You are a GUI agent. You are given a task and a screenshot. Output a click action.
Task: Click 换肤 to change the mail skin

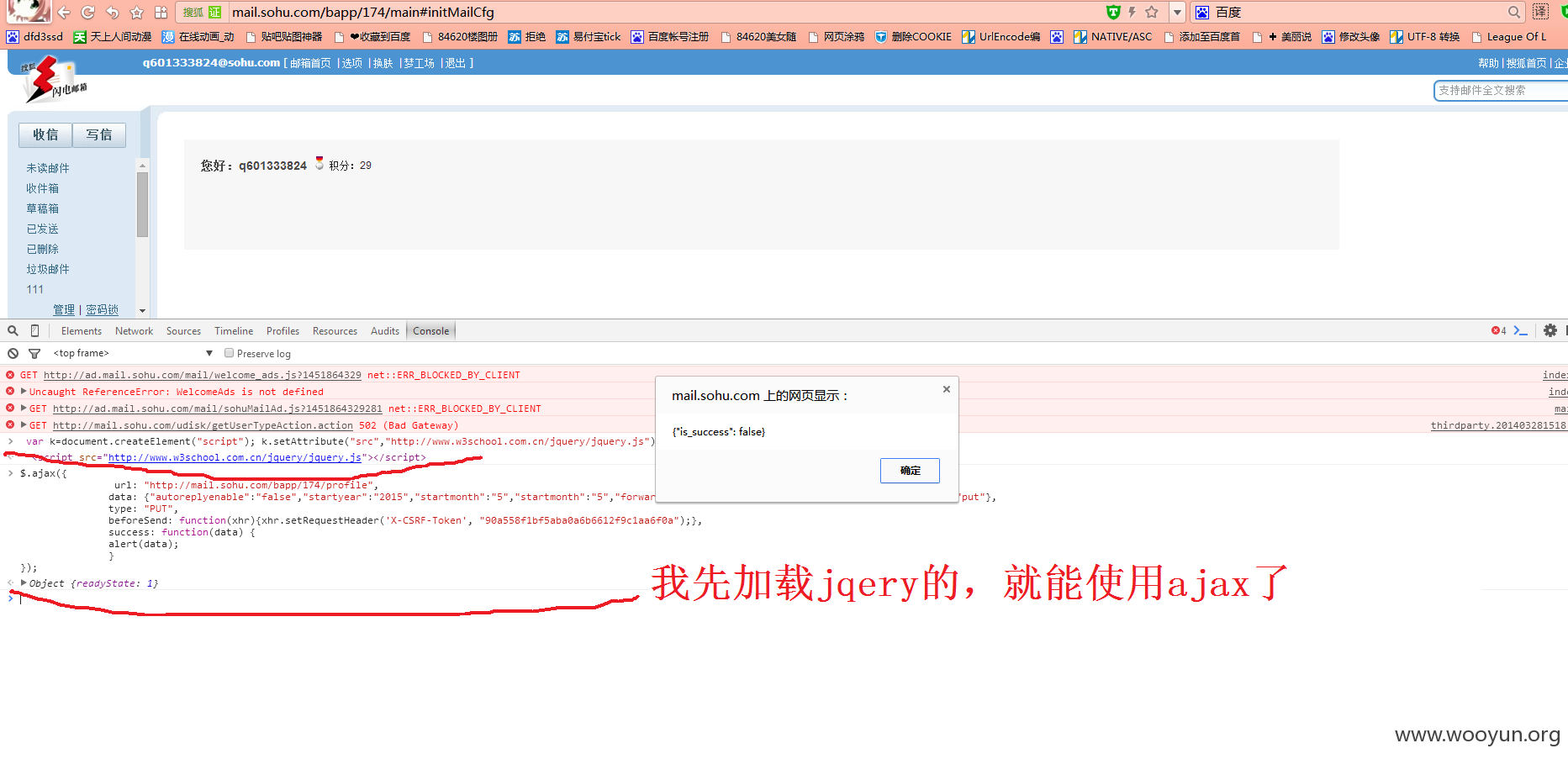click(383, 63)
